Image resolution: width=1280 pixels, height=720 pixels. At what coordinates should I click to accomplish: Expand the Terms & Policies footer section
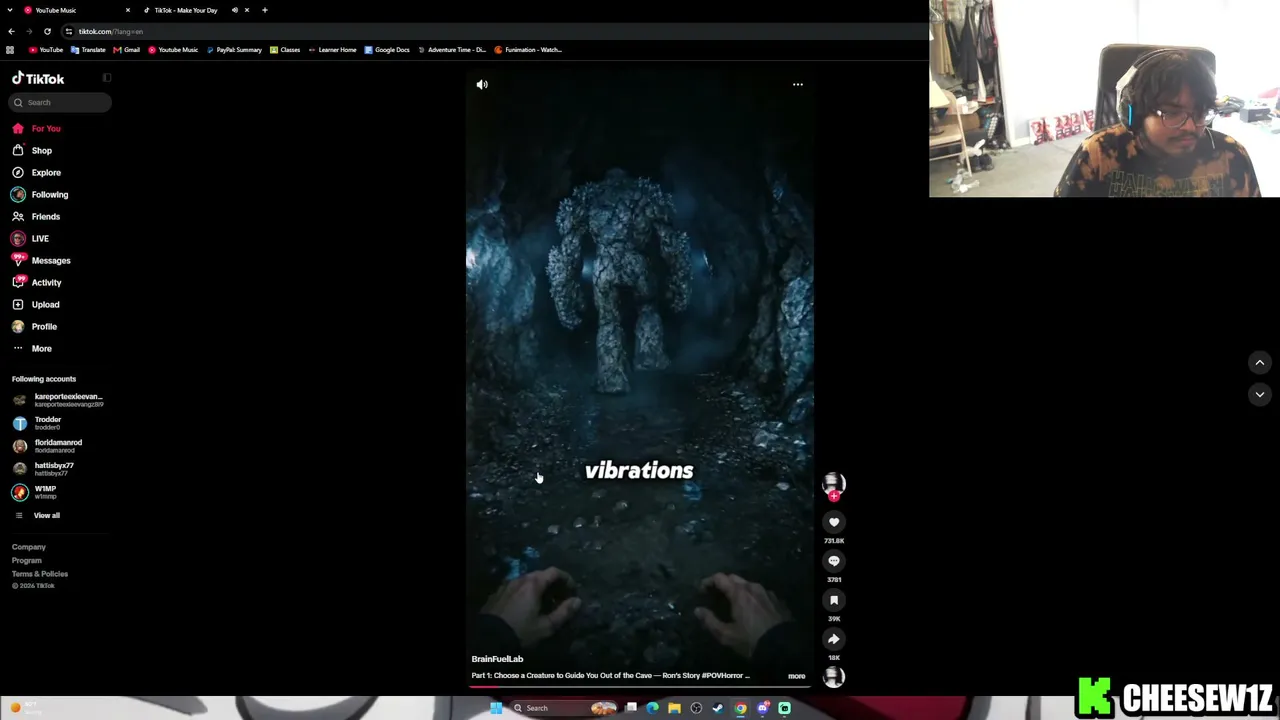click(40, 574)
